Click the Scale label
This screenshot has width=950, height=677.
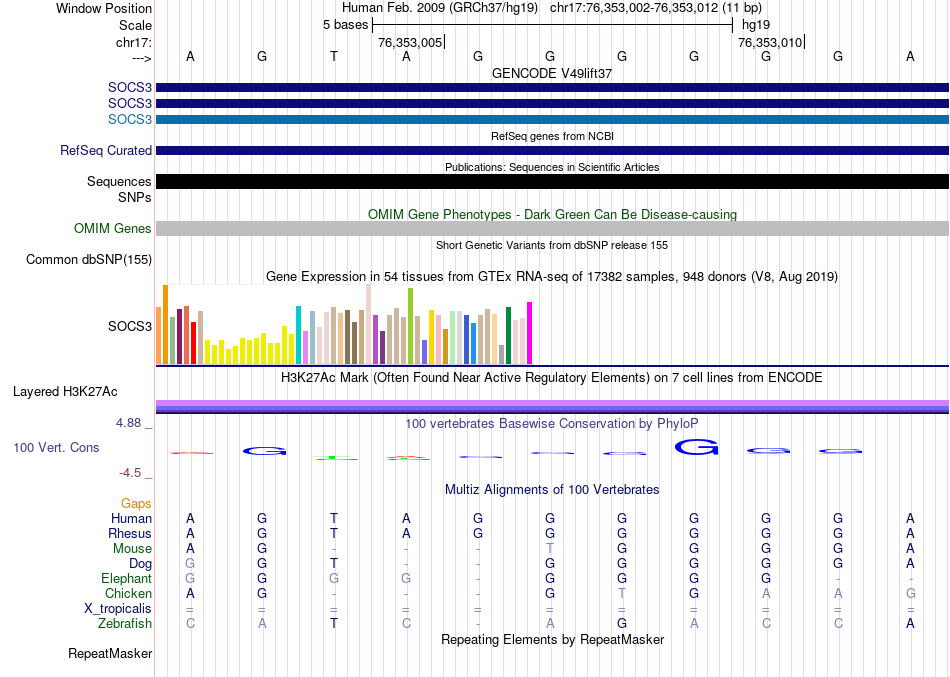pyautogui.click(x=135, y=25)
